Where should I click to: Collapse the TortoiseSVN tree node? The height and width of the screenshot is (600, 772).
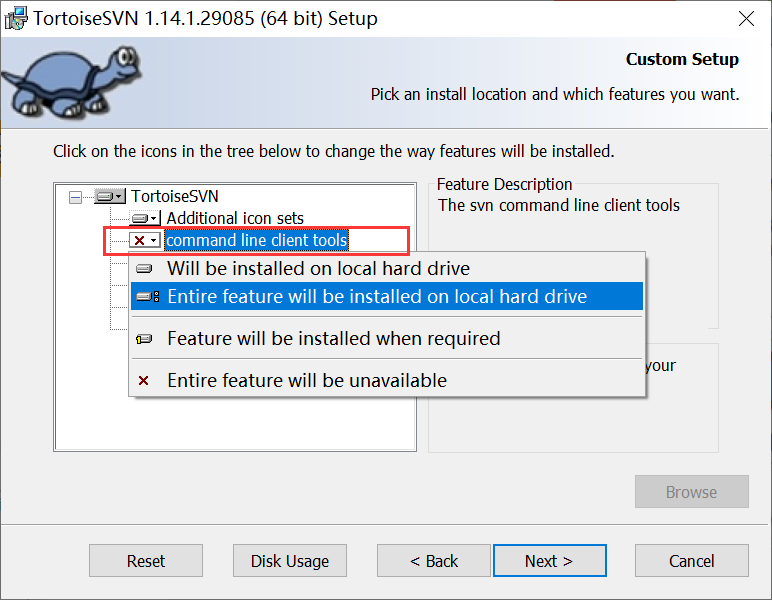[x=75, y=197]
